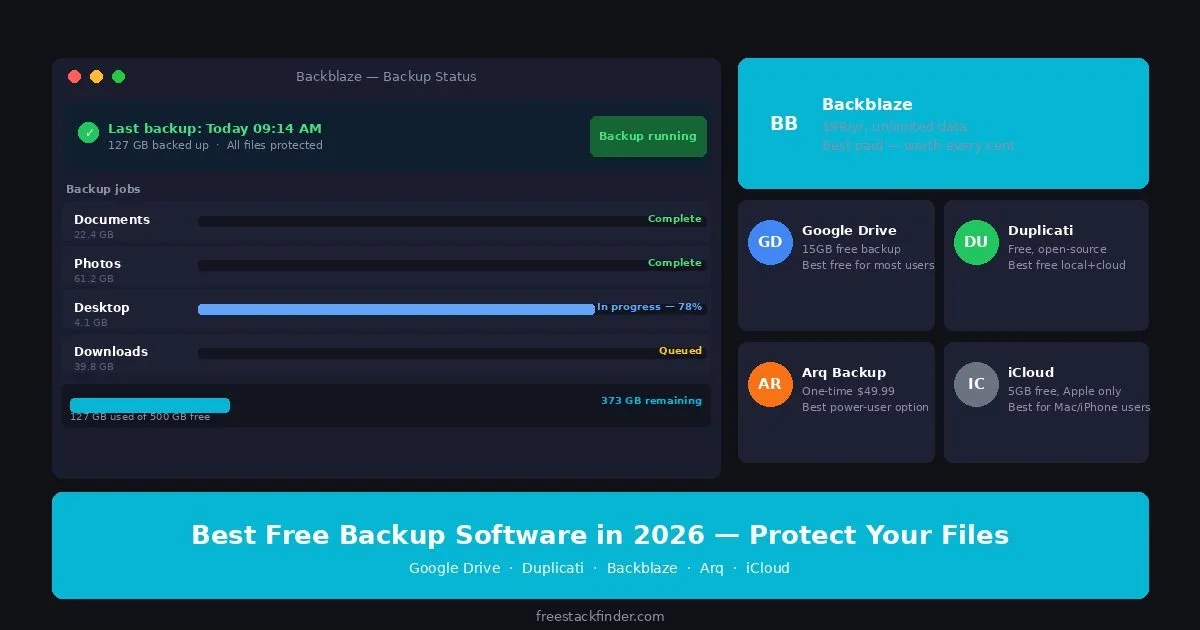Click the Duplicati card title

tap(1040, 230)
